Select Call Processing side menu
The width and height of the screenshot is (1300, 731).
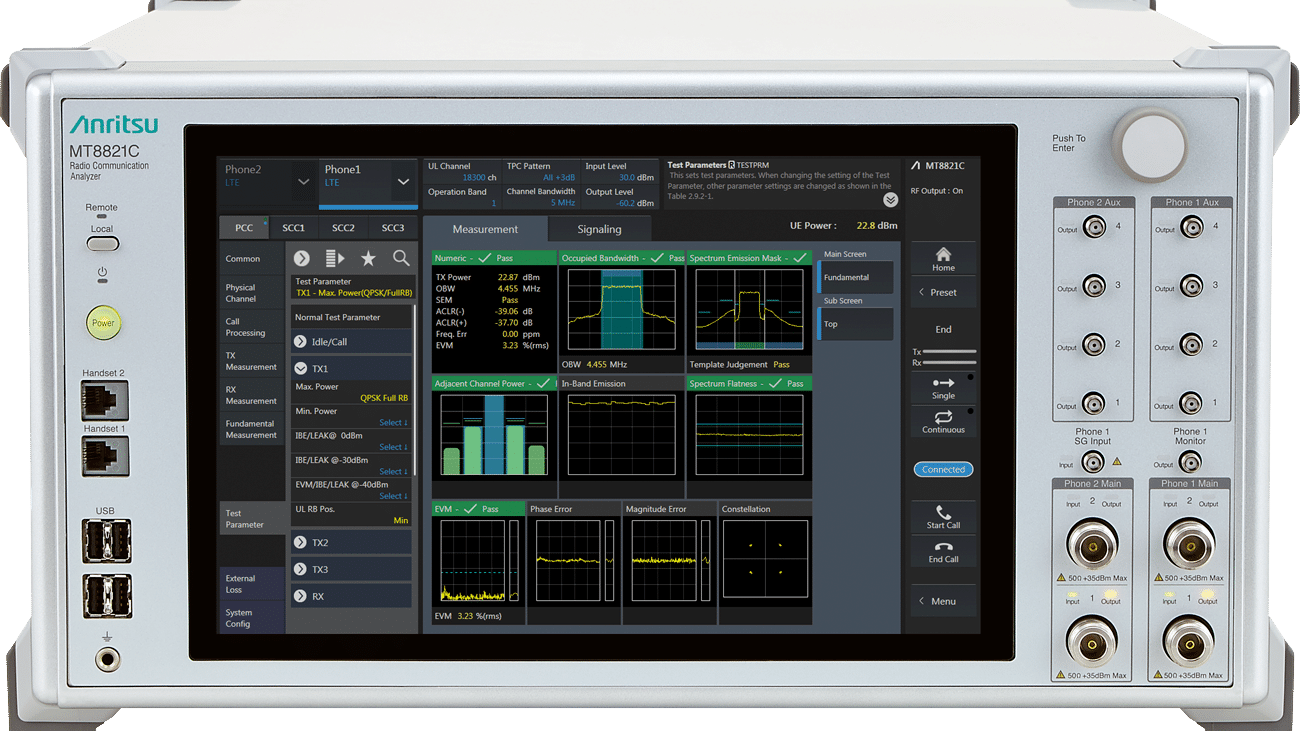point(252,327)
